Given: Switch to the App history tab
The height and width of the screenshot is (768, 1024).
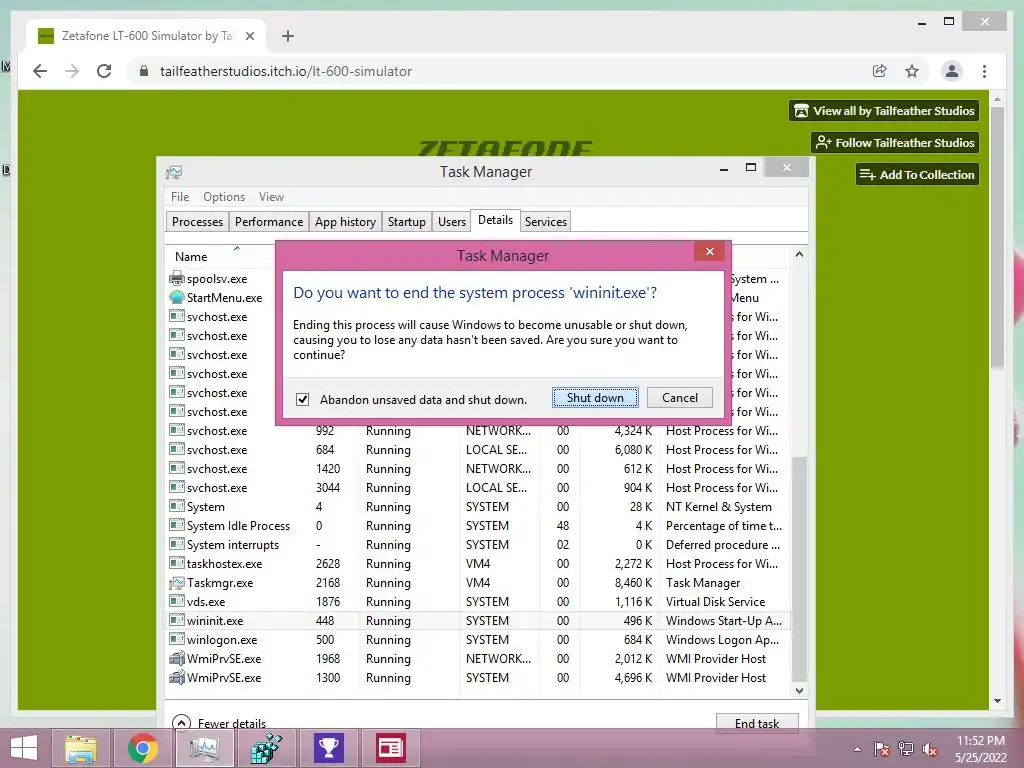Looking at the screenshot, I should (x=345, y=221).
